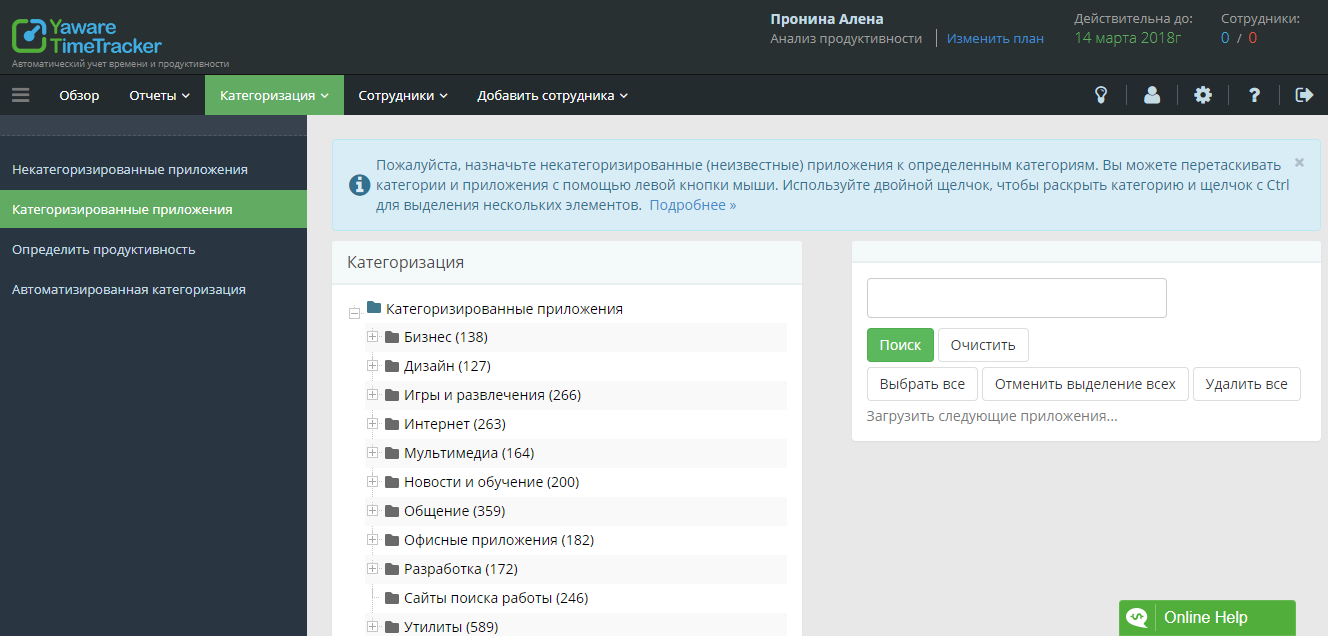Open the Сотрудники dropdown menu
Screen dimensions: 1328x636
(x=403, y=95)
